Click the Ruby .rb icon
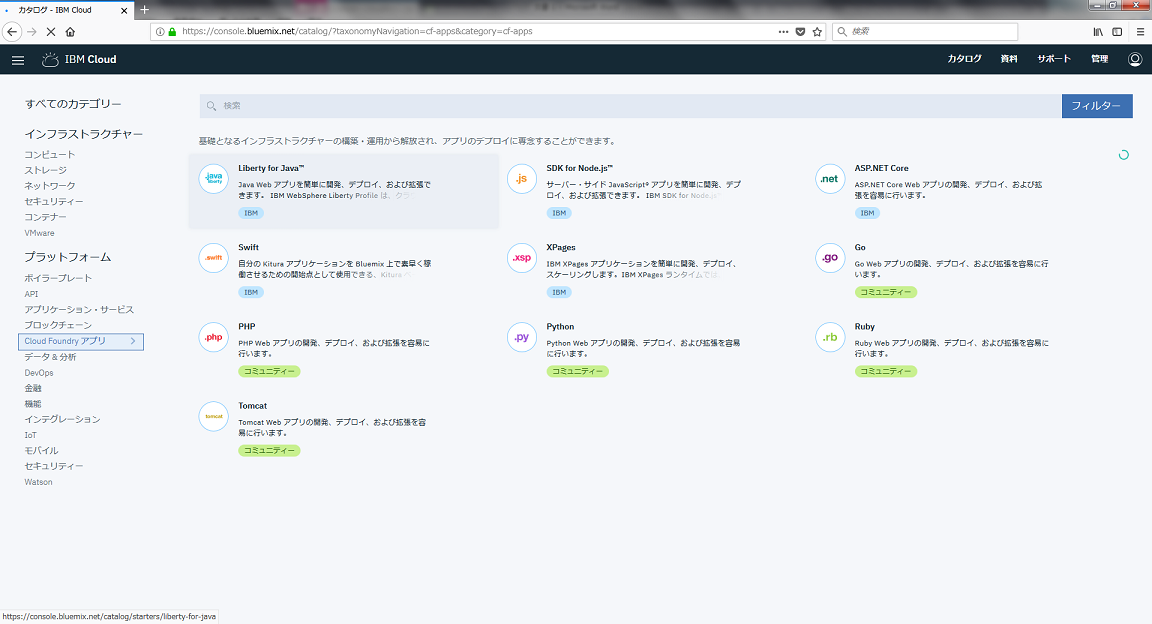The width and height of the screenshot is (1152, 624). pyautogui.click(x=829, y=337)
